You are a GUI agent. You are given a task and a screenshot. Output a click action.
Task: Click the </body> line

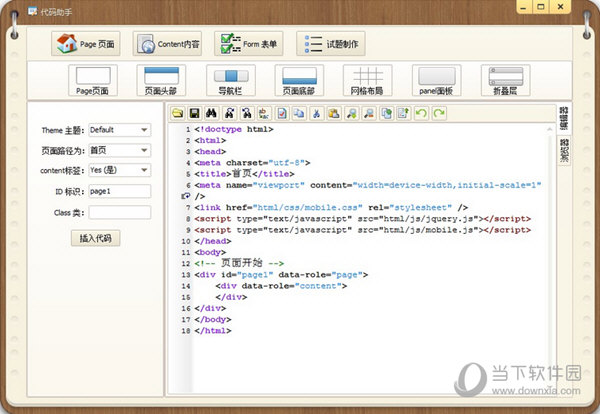pyautogui.click(x=213, y=319)
